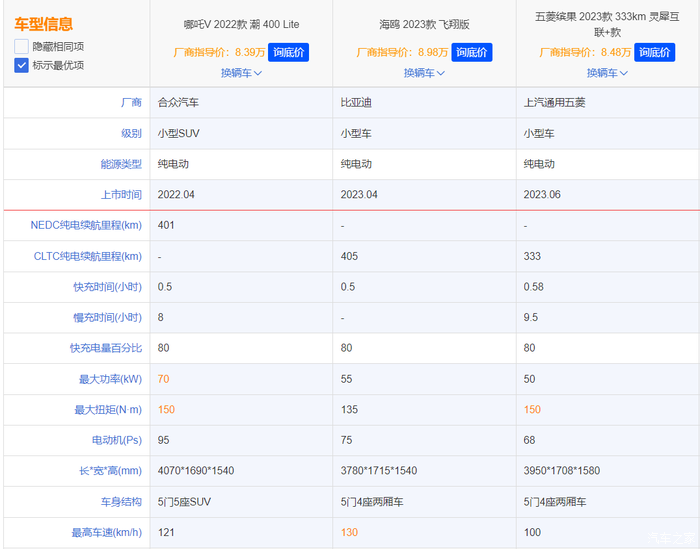Open 换辆车 dropdown under 海鸥
The height and width of the screenshot is (549, 700).
click(424, 73)
